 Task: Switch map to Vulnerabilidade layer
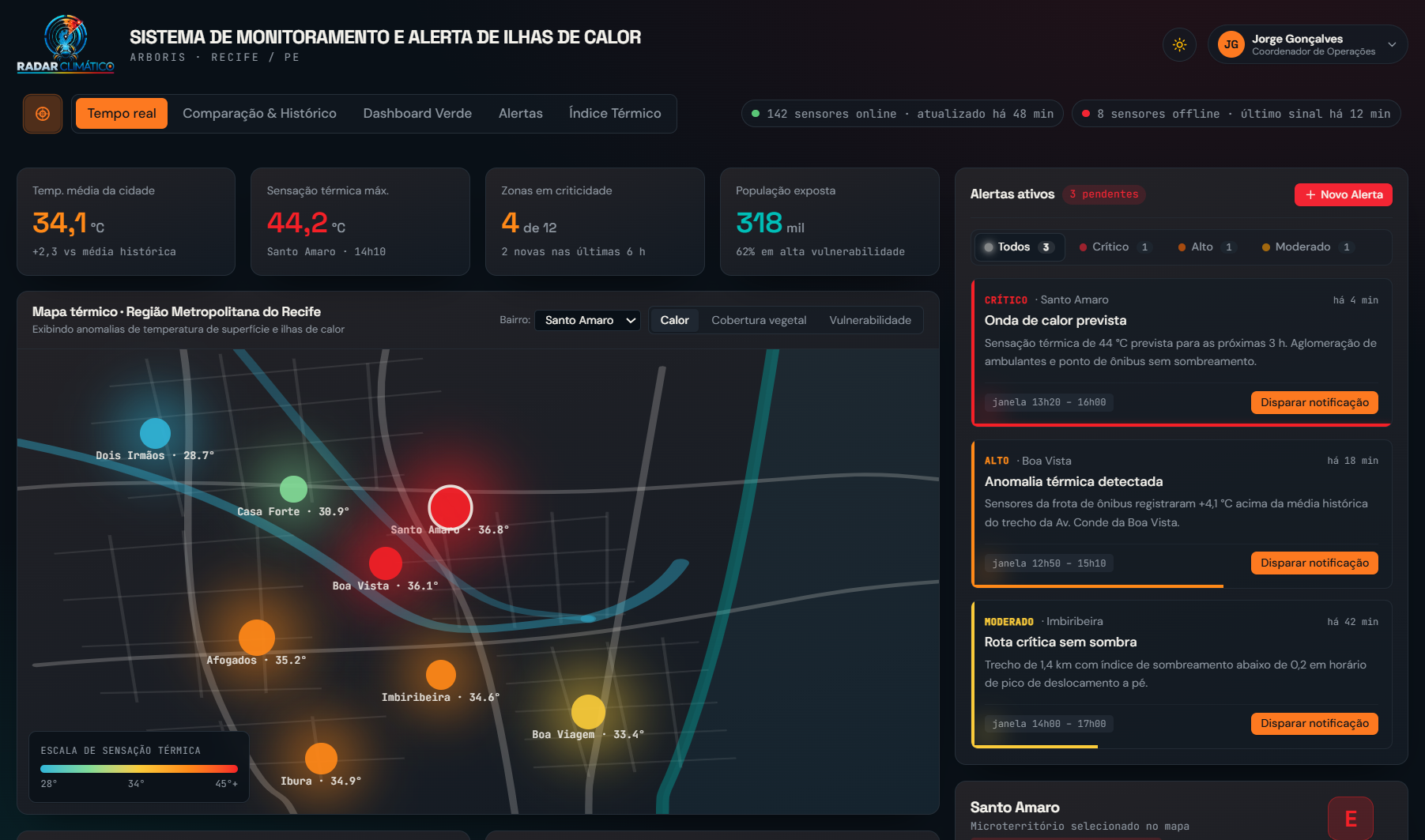click(870, 320)
